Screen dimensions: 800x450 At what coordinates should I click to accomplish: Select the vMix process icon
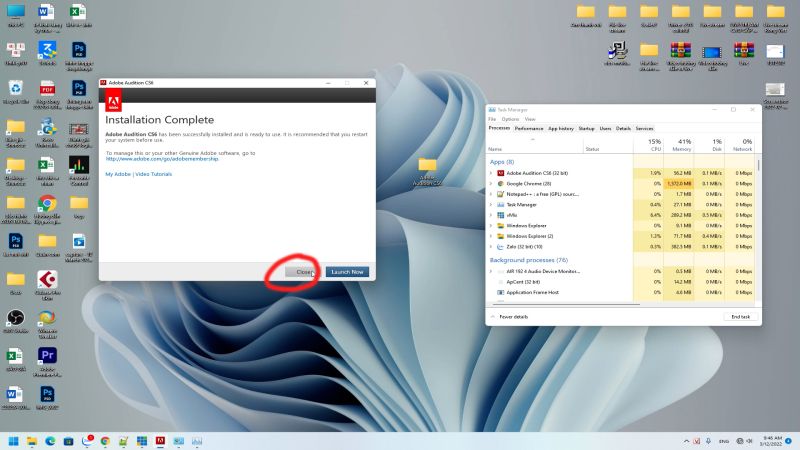[x=500, y=215]
